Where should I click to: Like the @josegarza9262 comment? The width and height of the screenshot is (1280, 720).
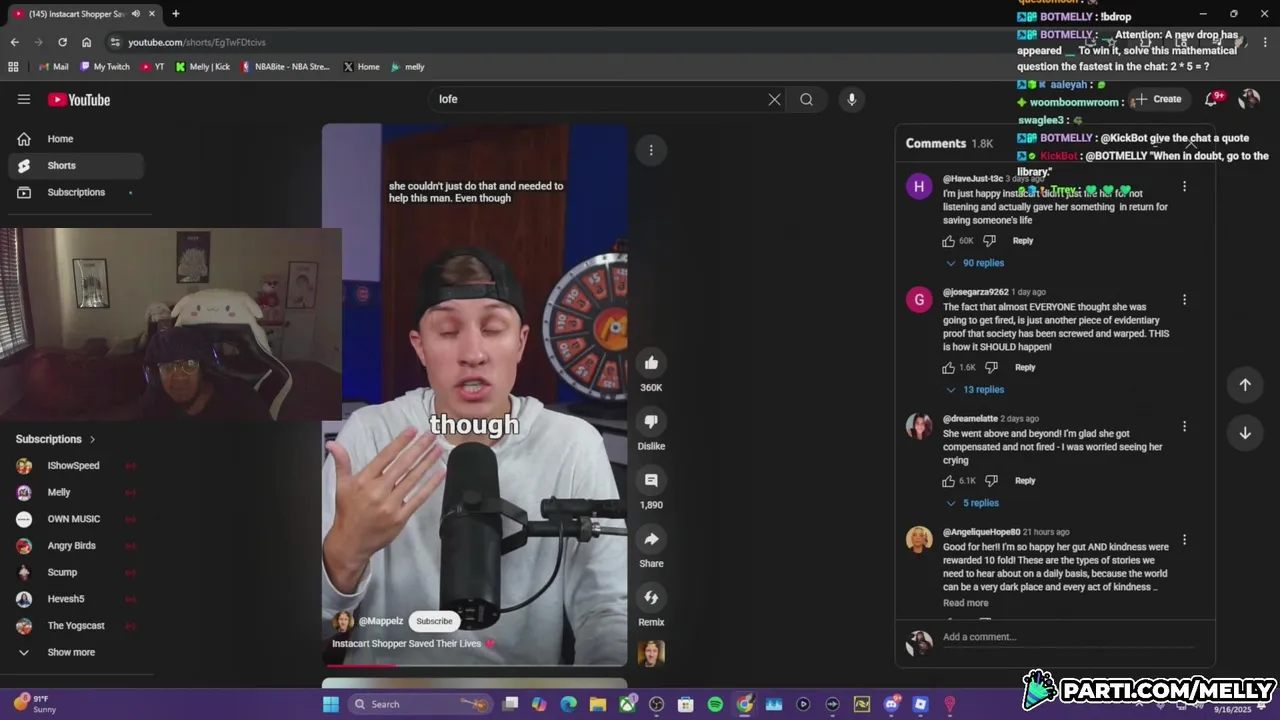(949, 368)
